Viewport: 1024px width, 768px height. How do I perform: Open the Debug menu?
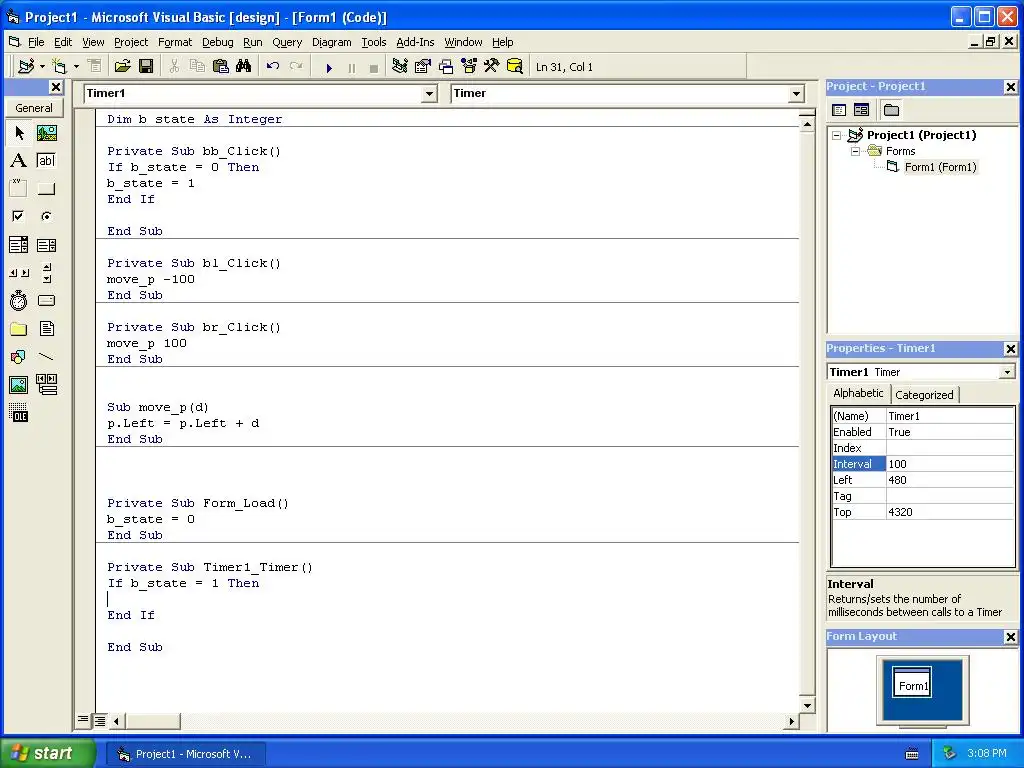tap(217, 42)
